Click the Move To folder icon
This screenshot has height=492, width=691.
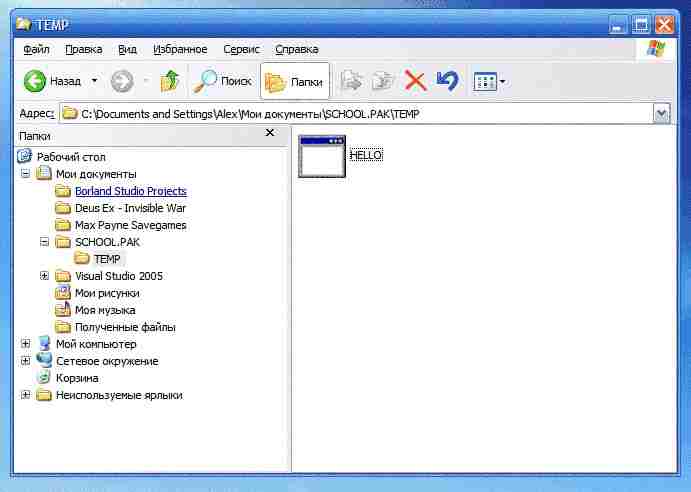click(x=351, y=81)
